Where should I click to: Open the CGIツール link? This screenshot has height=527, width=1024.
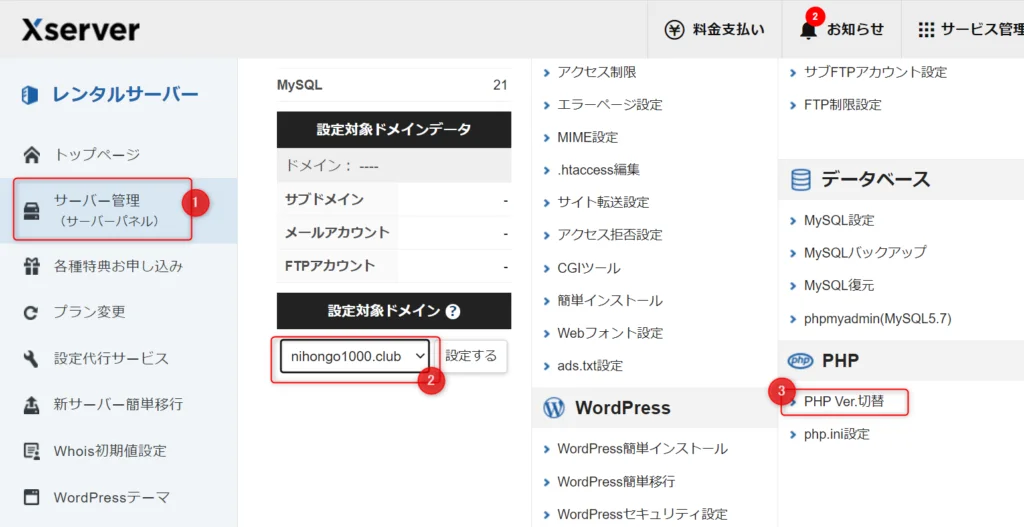point(588,268)
